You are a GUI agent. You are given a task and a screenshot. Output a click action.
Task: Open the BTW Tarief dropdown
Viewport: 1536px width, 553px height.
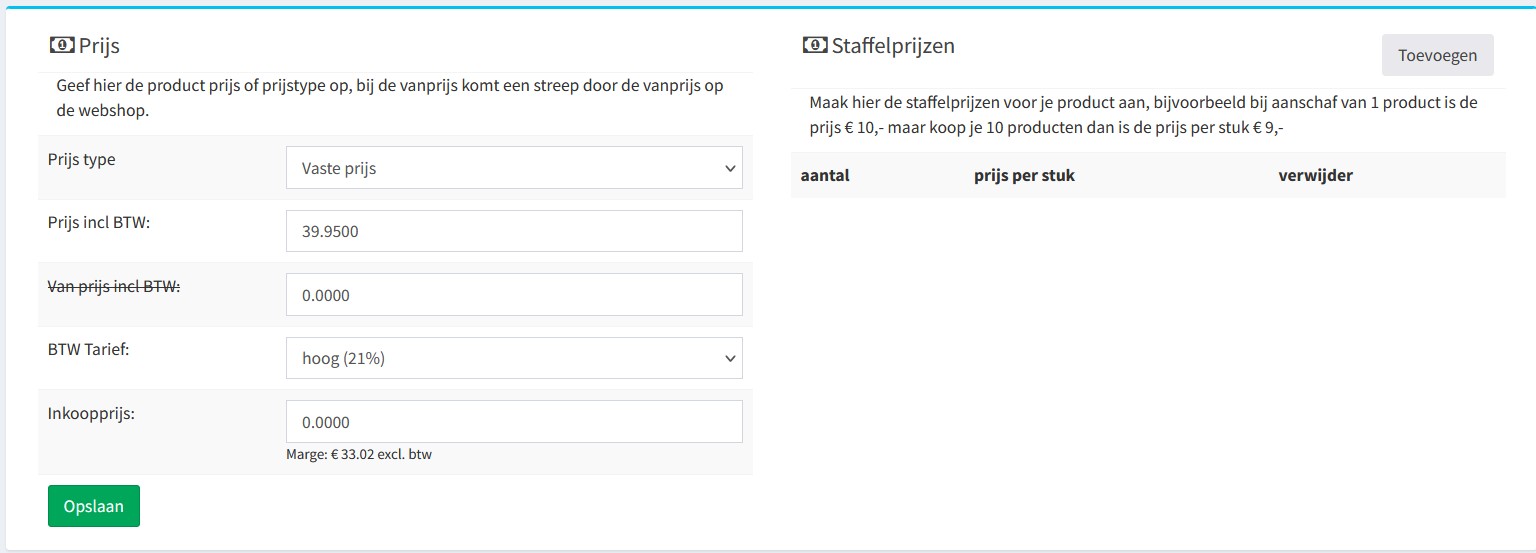[x=514, y=358]
